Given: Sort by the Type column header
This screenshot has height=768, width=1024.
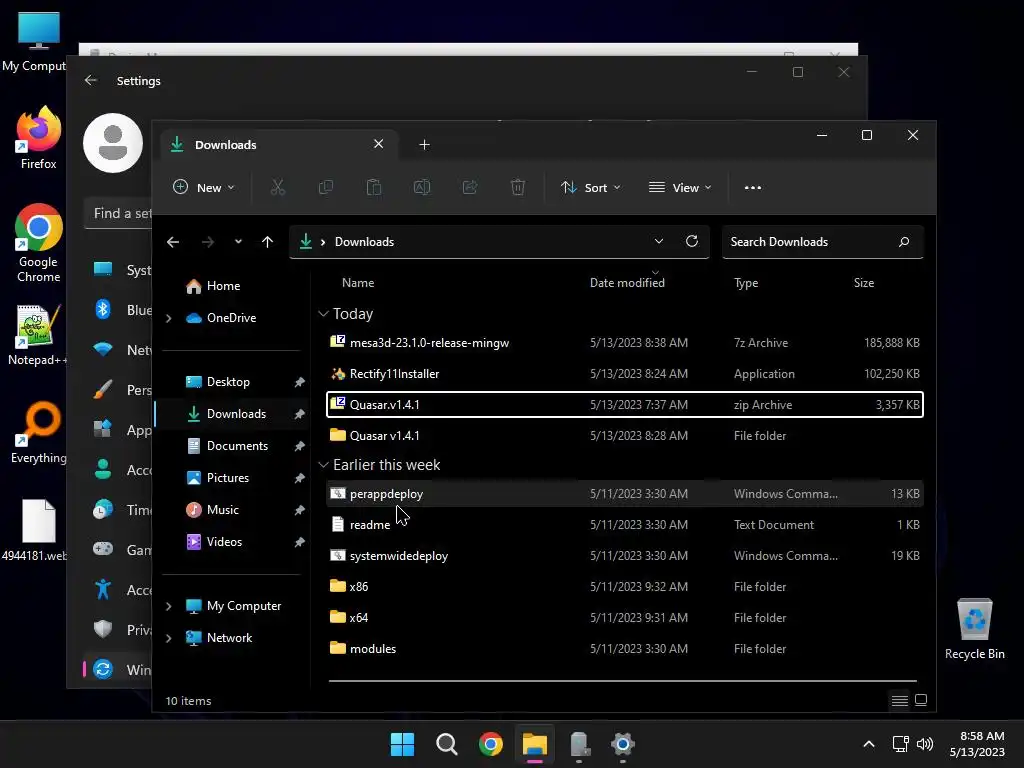Looking at the screenshot, I should coord(746,283).
